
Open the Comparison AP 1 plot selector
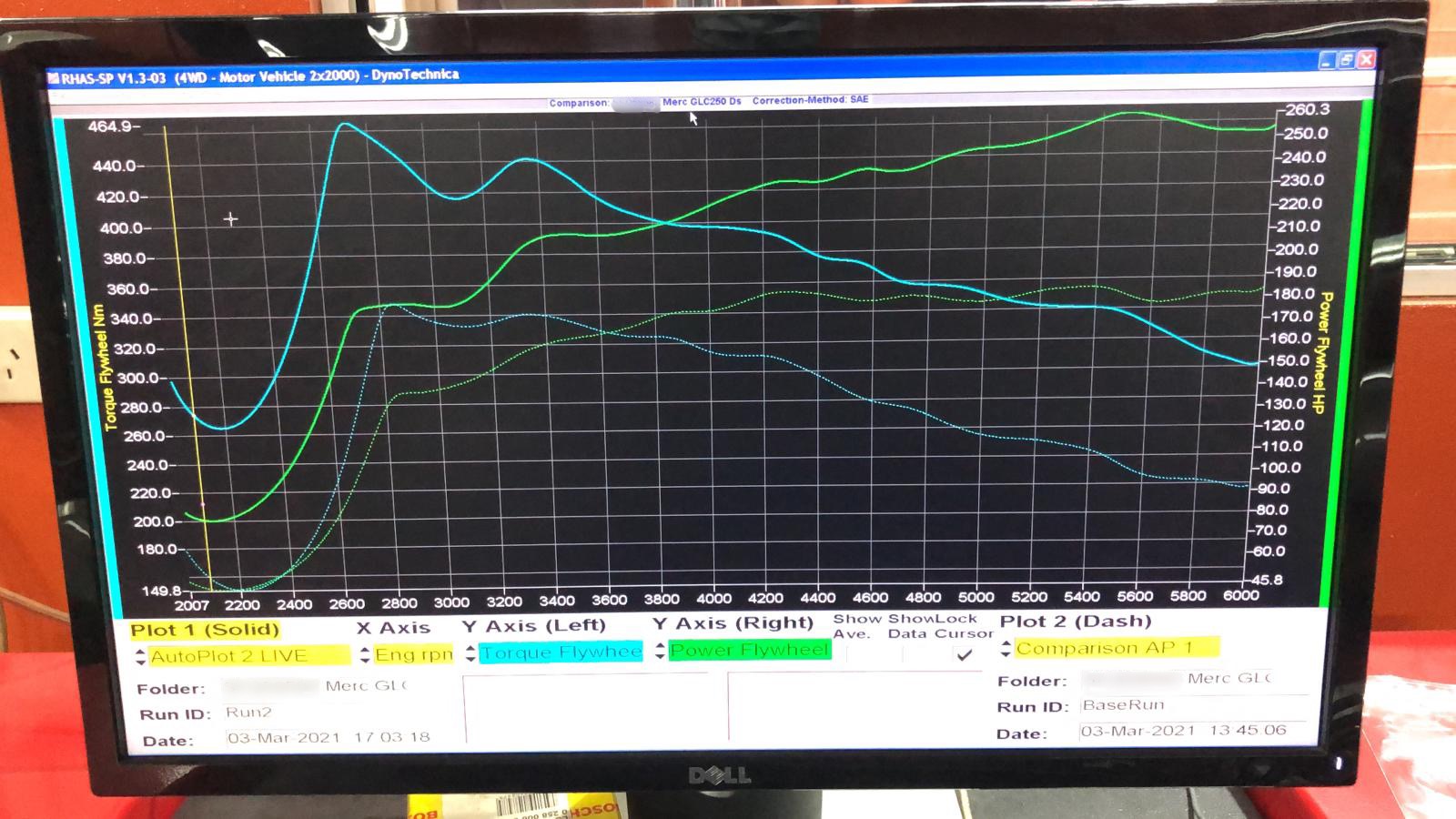coord(1117,648)
